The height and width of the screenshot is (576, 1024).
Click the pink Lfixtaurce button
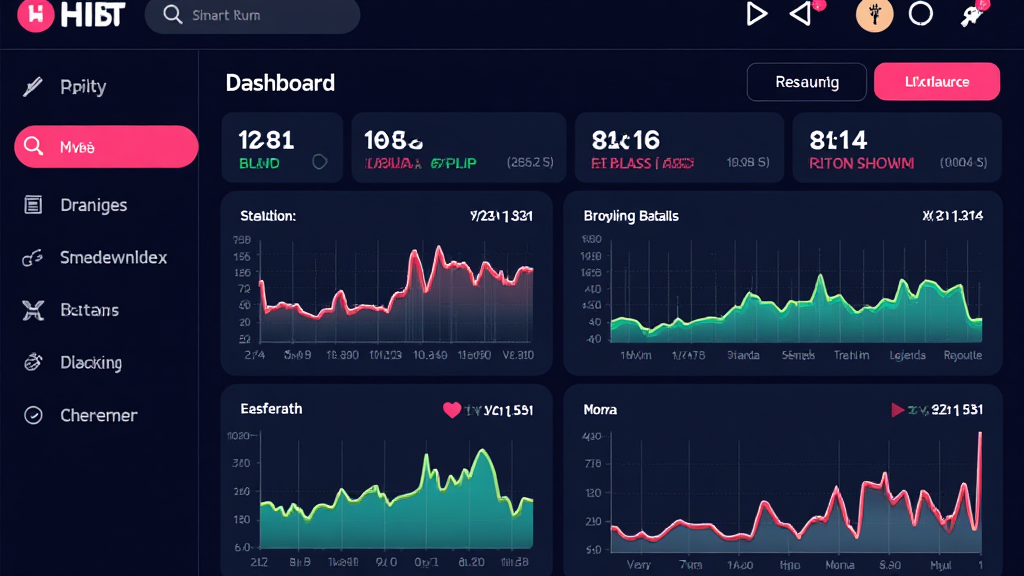point(936,82)
